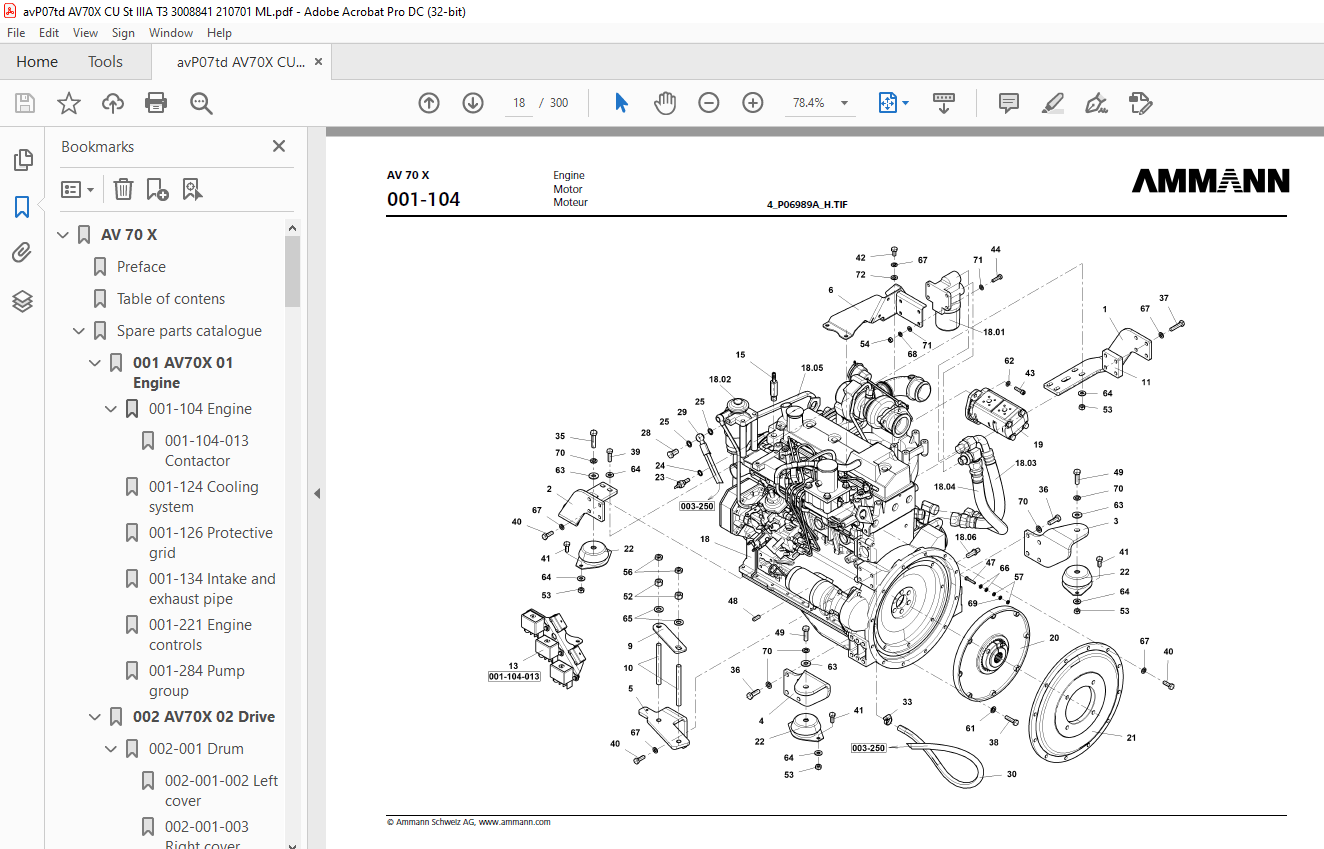Go to 001-126 Protective grid bookmark
Screen dimensions: 1324x849
pyautogui.click(x=211, y=543)
